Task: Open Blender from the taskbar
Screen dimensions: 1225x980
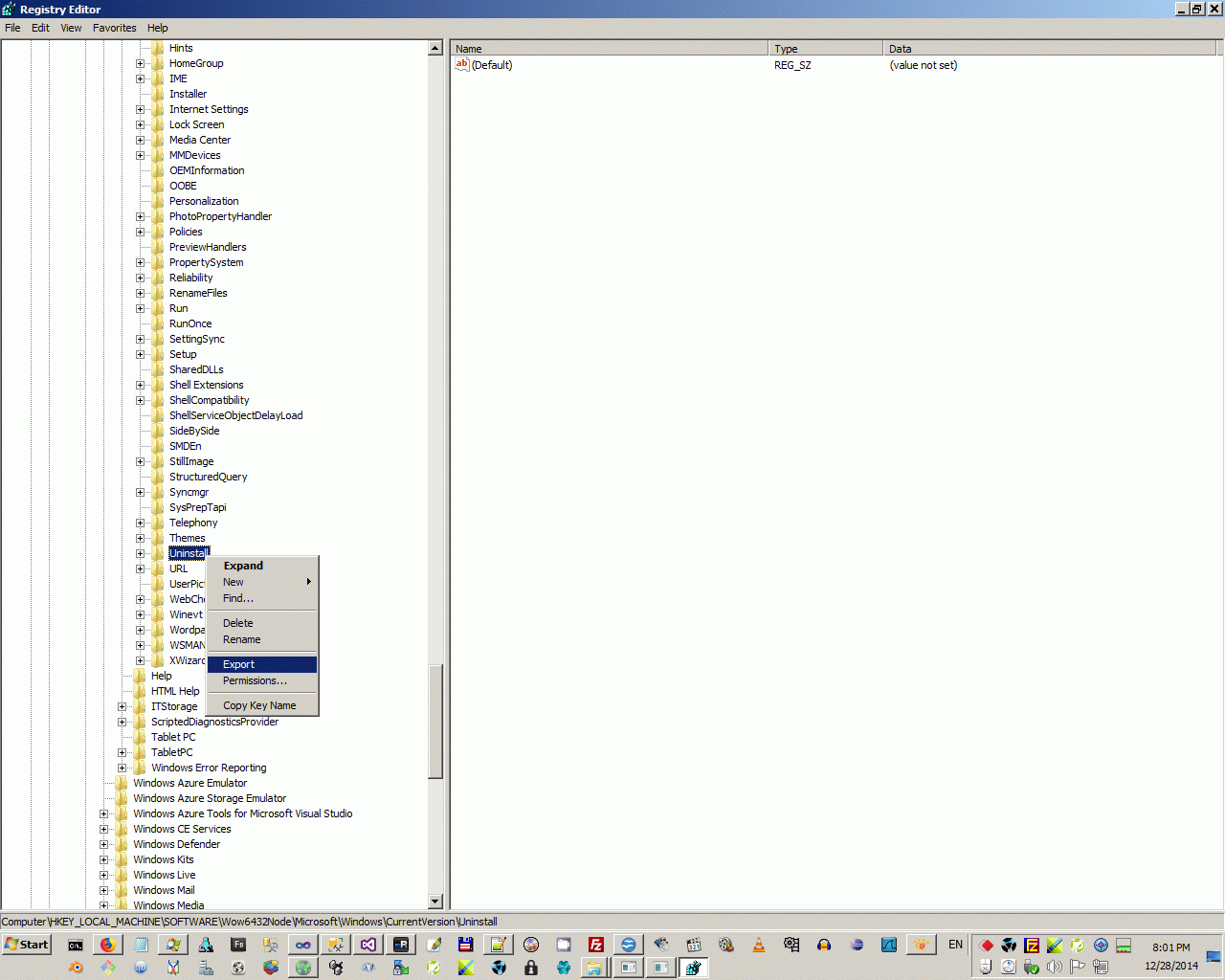Action: tap(76, 968)
